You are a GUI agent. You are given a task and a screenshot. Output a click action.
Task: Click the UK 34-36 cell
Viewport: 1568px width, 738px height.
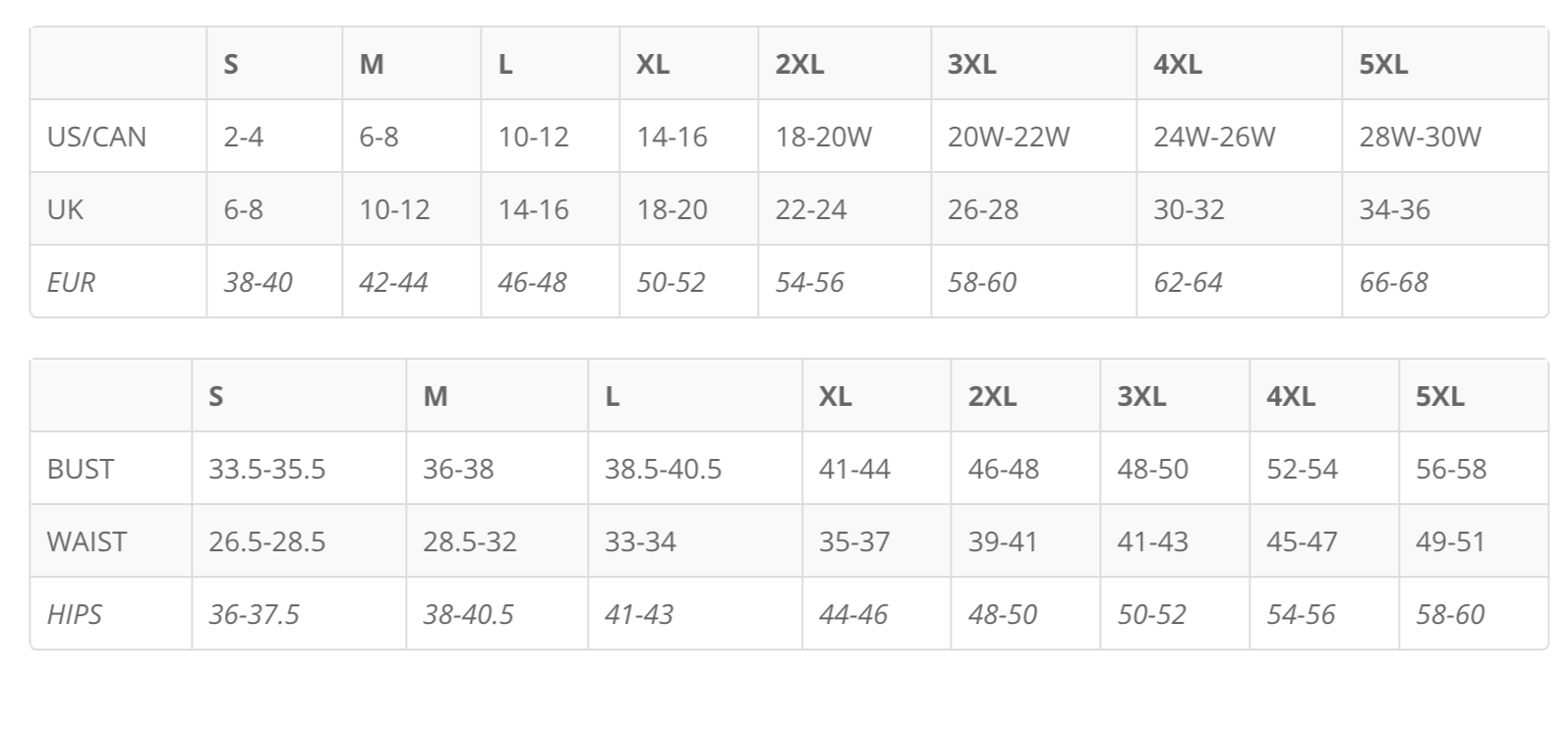pyautogui.click(x=1394, y=209)
